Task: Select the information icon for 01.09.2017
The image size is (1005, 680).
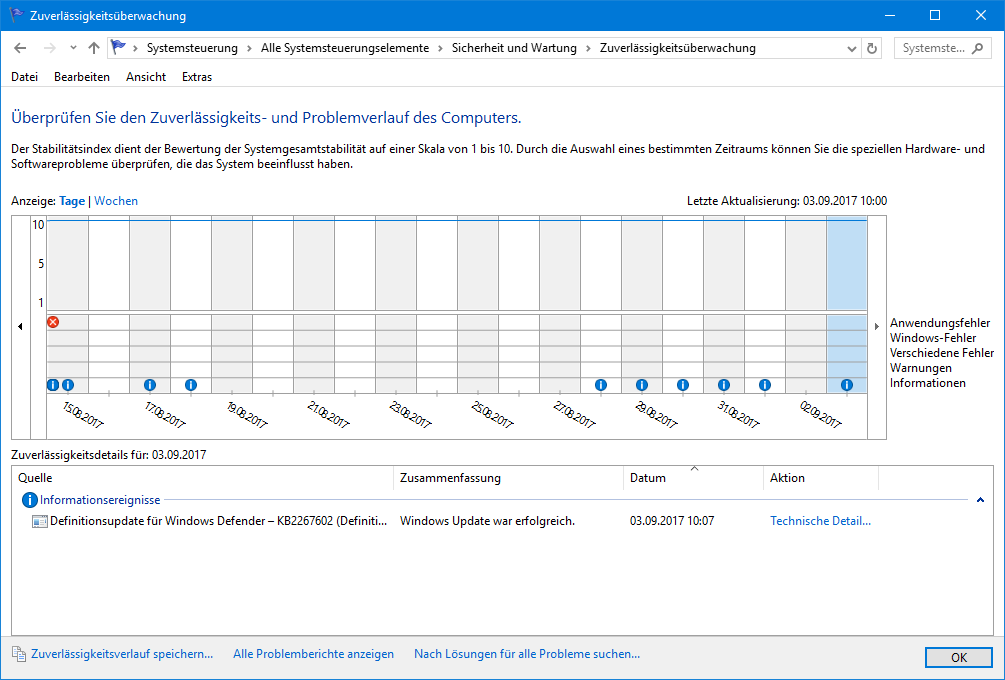Action: (x=765, y=385)
